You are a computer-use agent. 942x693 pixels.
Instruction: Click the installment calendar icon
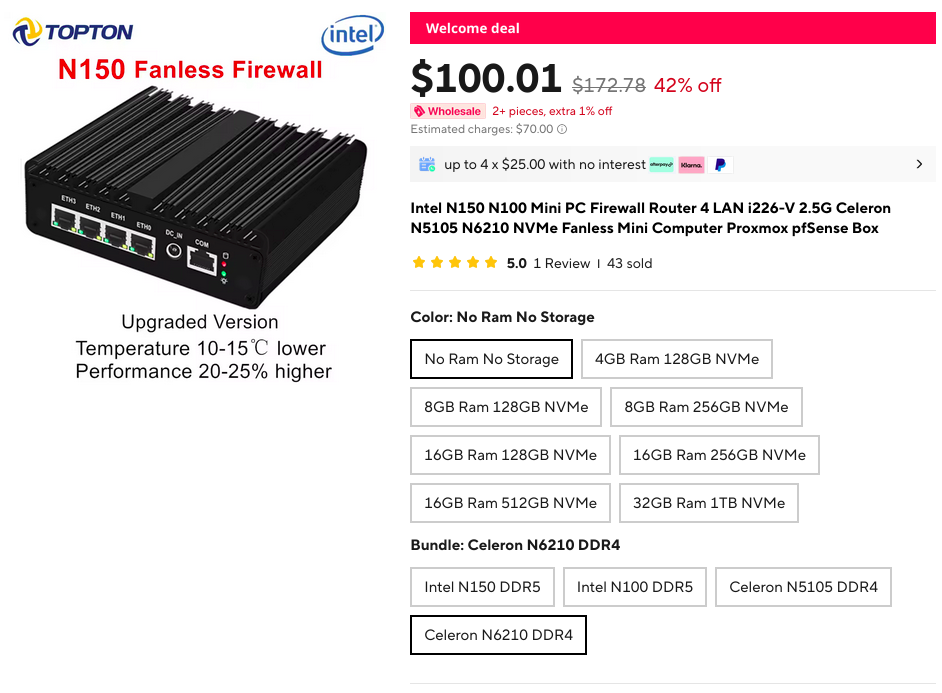427,164
